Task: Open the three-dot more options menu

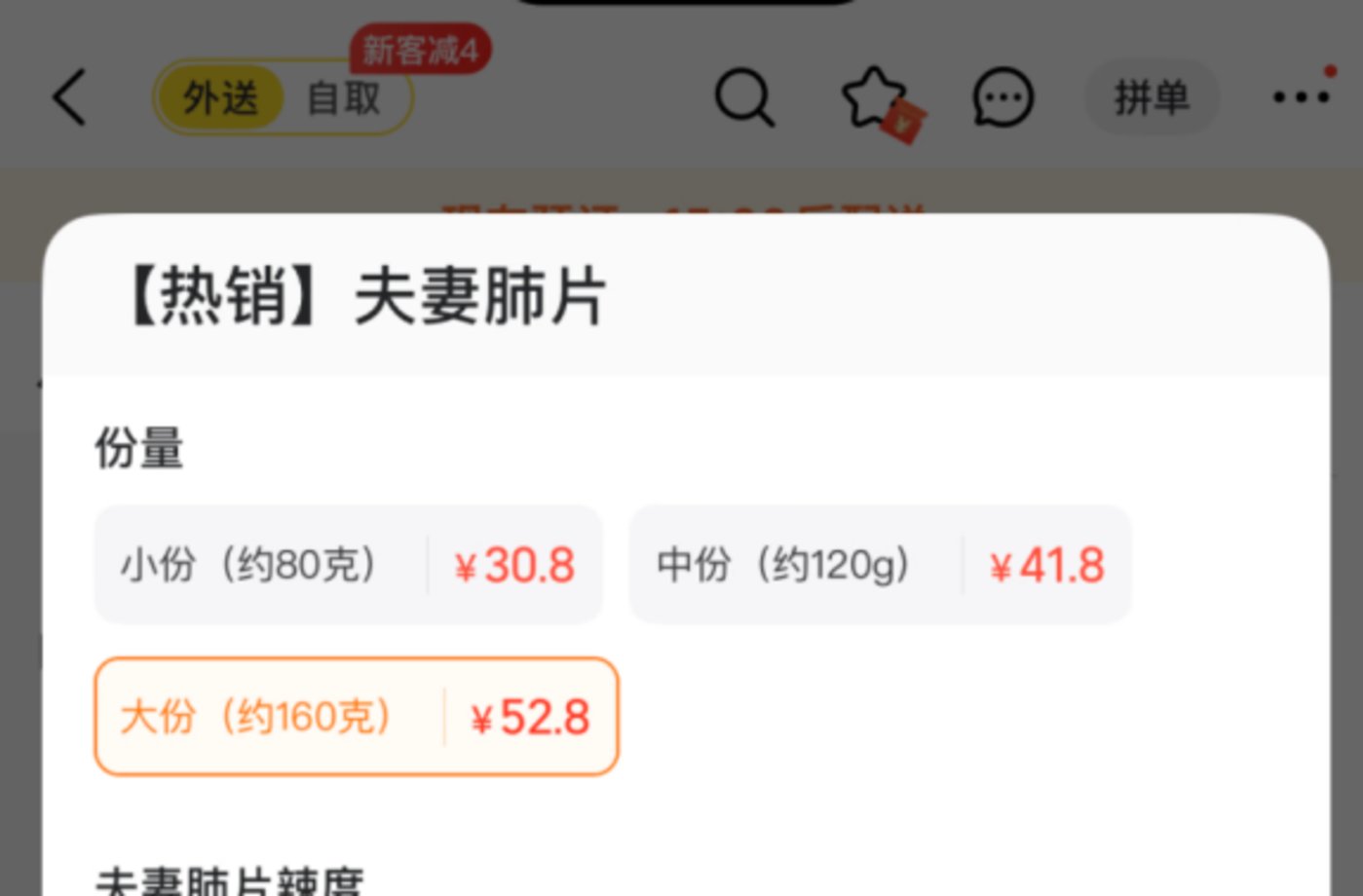Action: (1302, 96)
